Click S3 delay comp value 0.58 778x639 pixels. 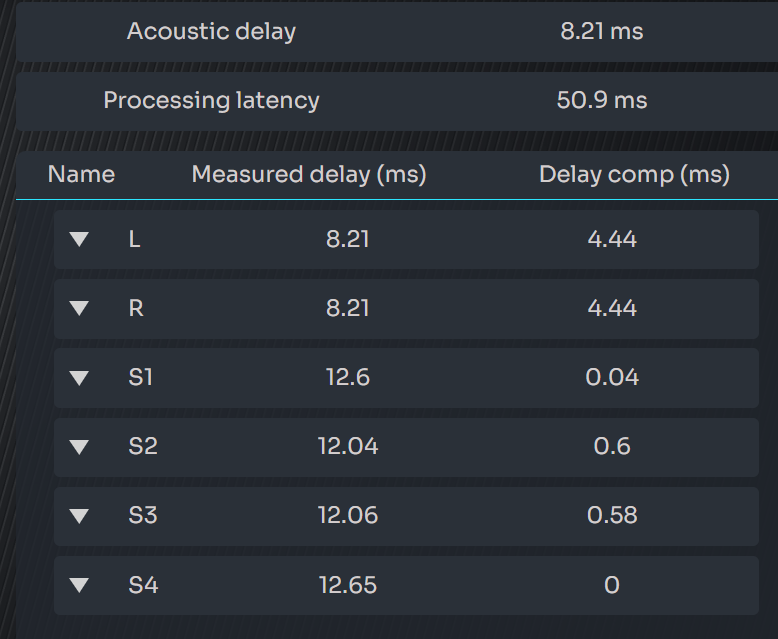pyautogui.click(x=612, y=516)
